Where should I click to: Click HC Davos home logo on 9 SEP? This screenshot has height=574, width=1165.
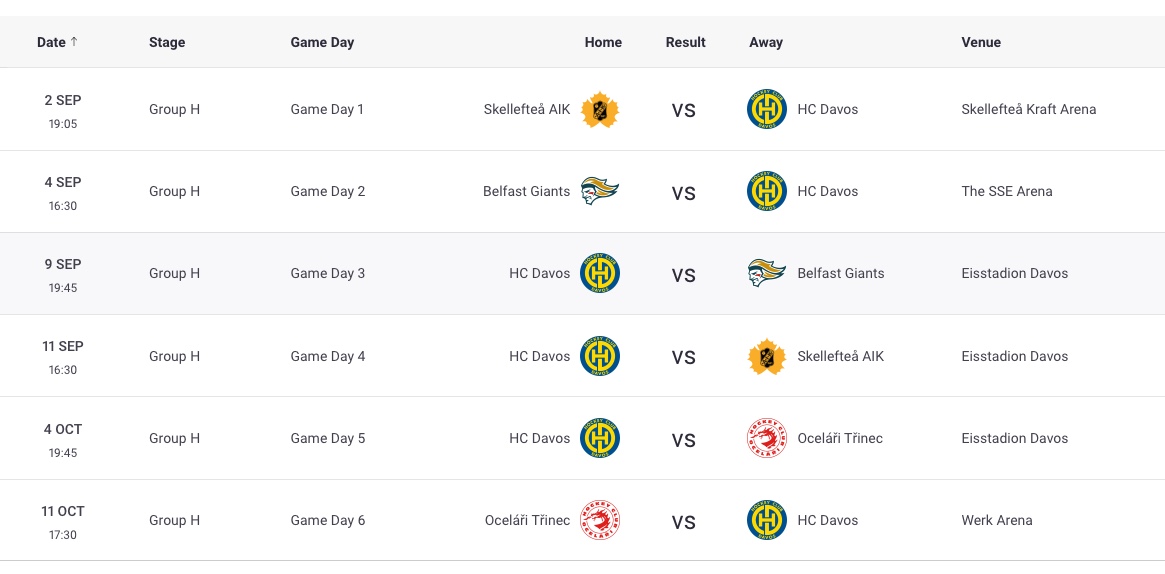point(600,273)
